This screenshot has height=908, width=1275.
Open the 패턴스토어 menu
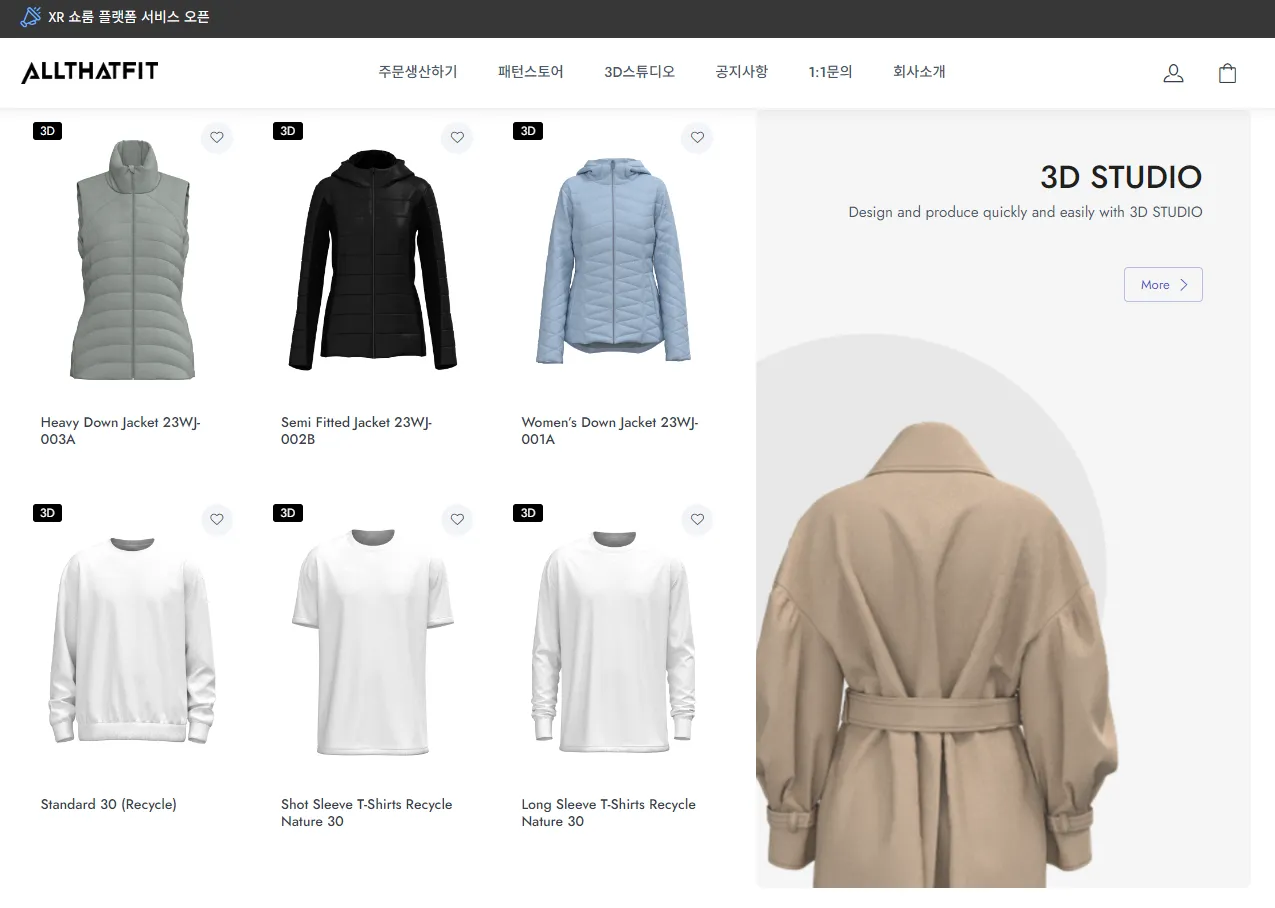point(531,72)
